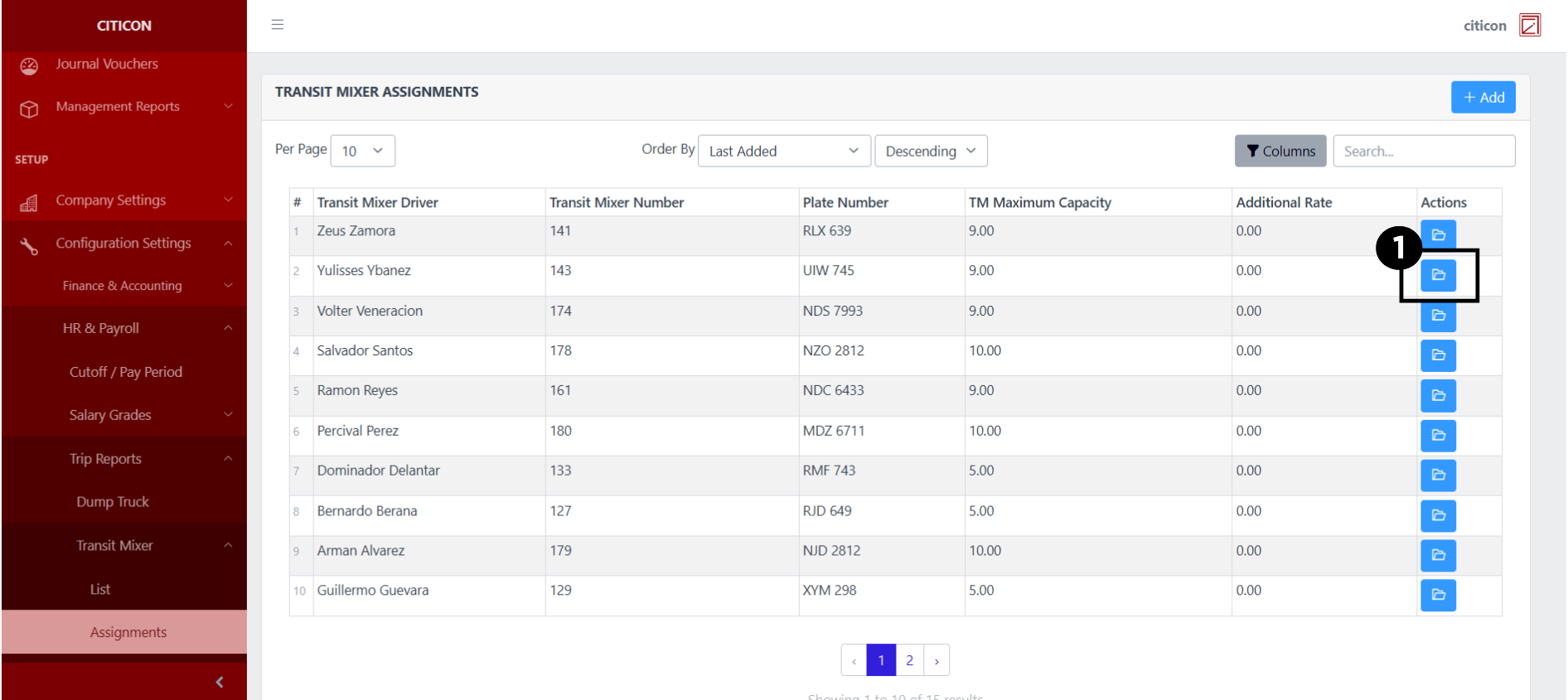This screenshot has width=1568, height=700.
Task: Change the Descending sort direction dropdown
Action: tap(930, 151)
